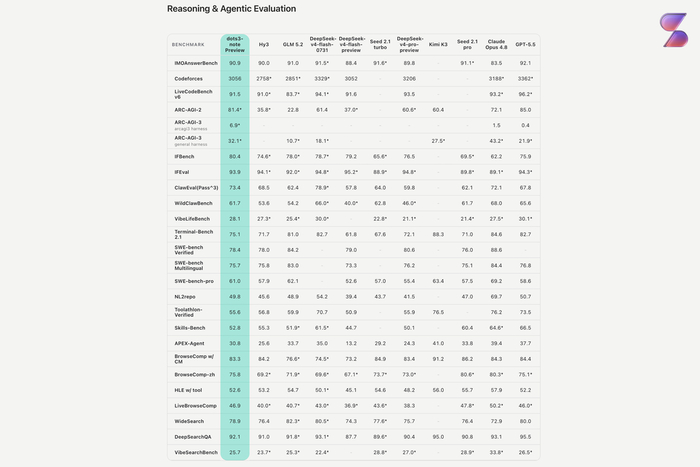
Task: Click the Claude Opus 4.8 column header
Action: pos(496,45)
